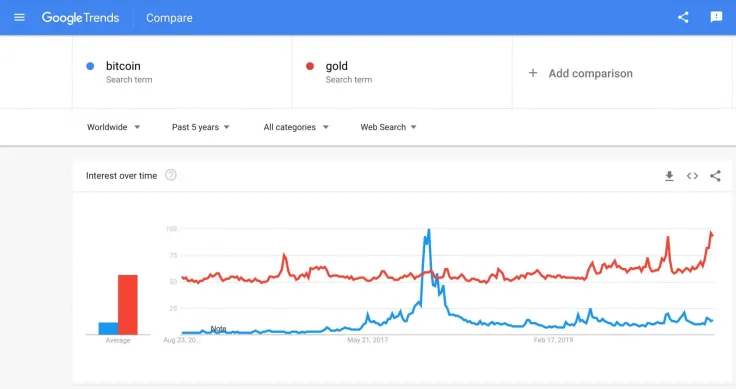Open the send feedback icon
736x389 pixels.
click(x=716, y=17)
